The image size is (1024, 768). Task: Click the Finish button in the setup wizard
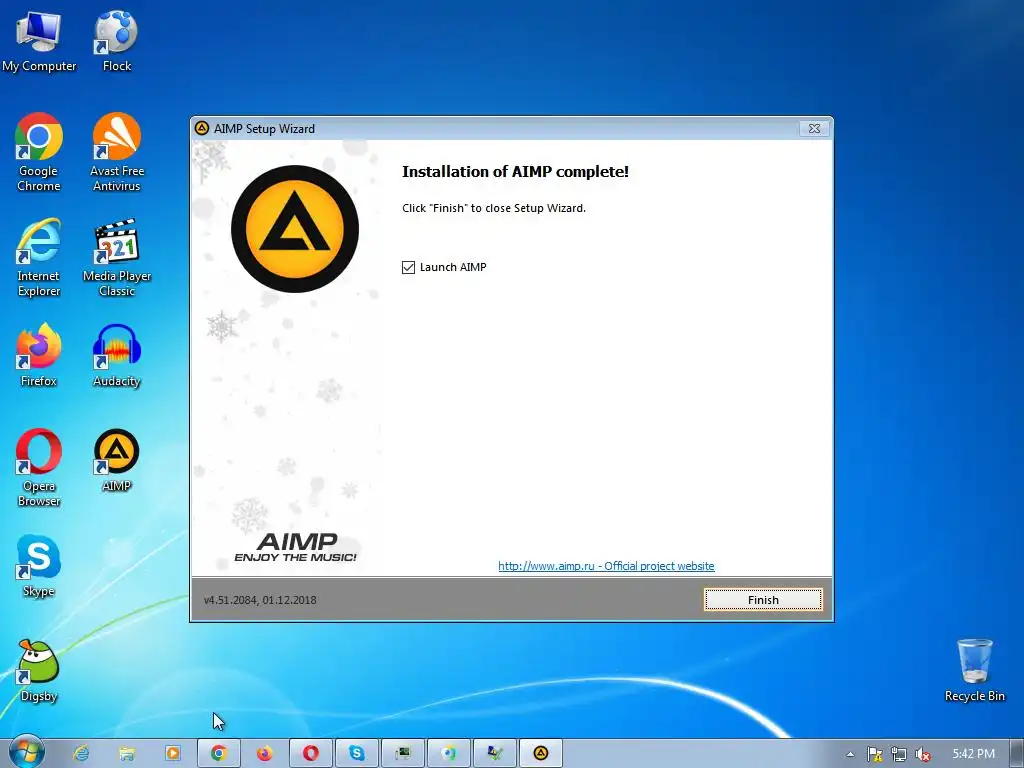763,600
